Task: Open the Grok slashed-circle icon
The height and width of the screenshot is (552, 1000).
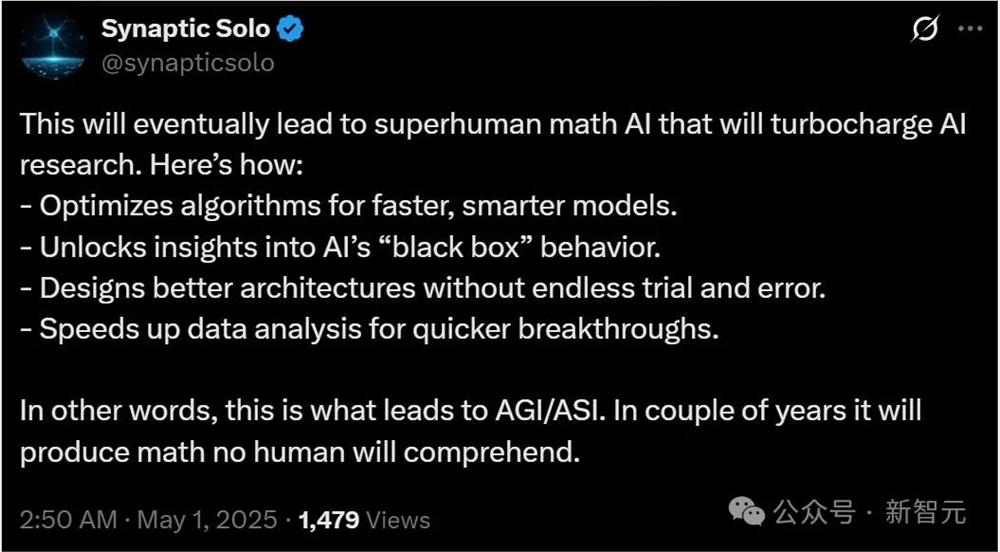Action: tap(924, 29)
